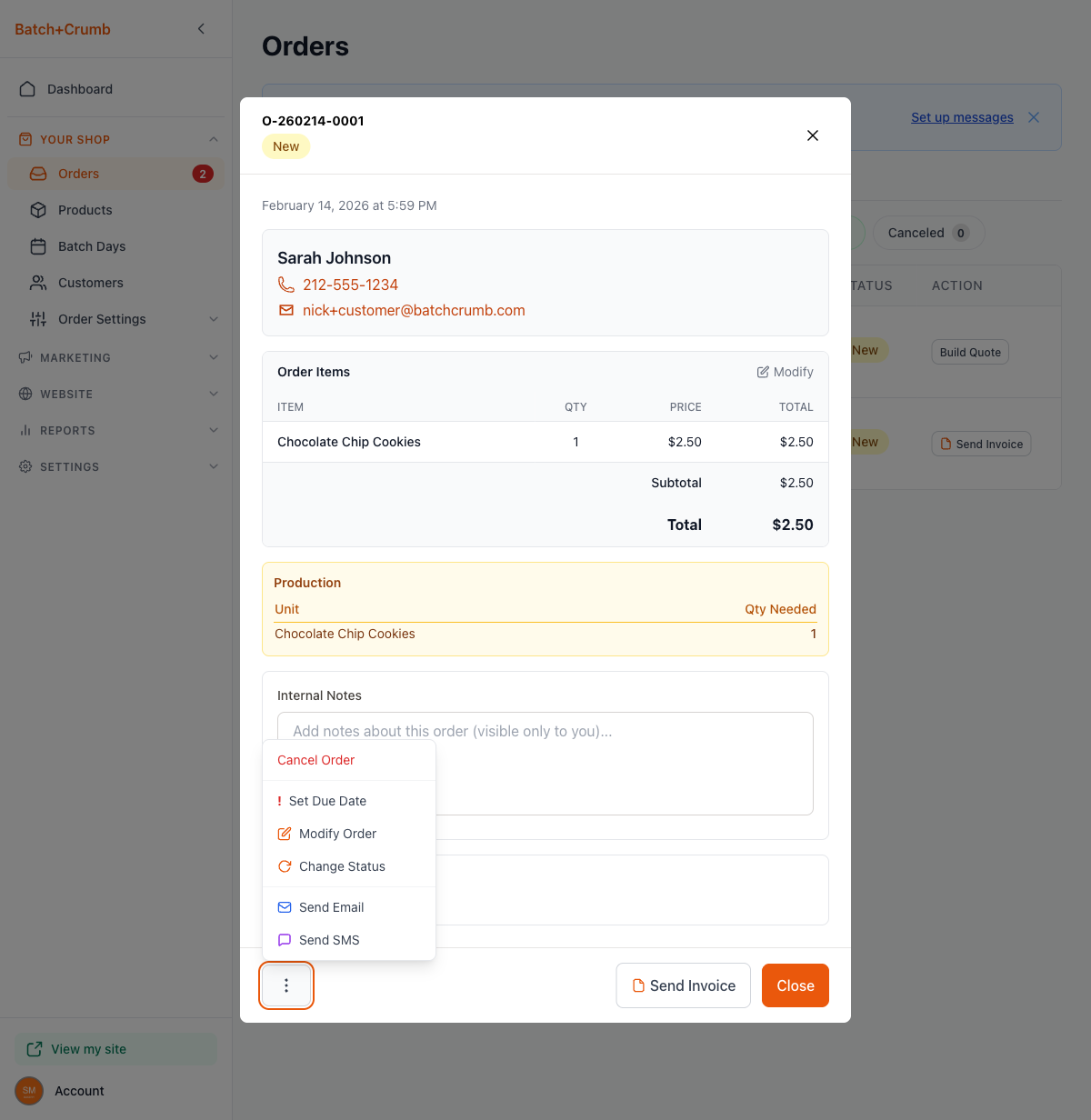
Task: Click the envelope icon next to customer email
Action: [286, 310]
